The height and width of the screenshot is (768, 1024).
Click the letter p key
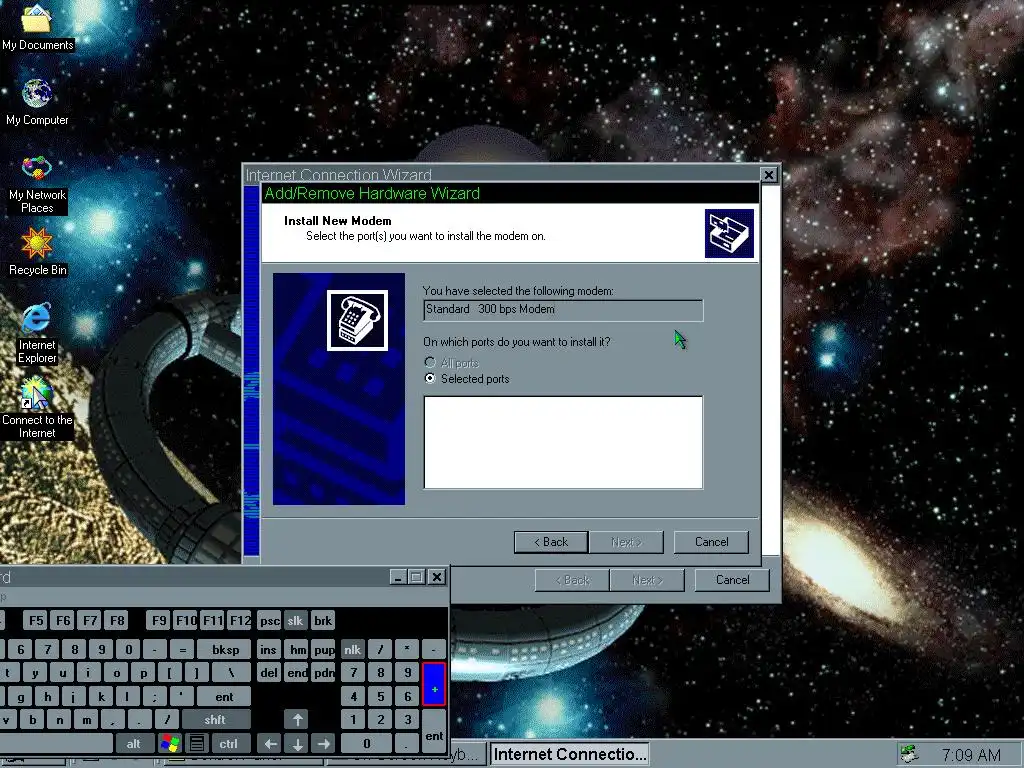click(143, 673)
